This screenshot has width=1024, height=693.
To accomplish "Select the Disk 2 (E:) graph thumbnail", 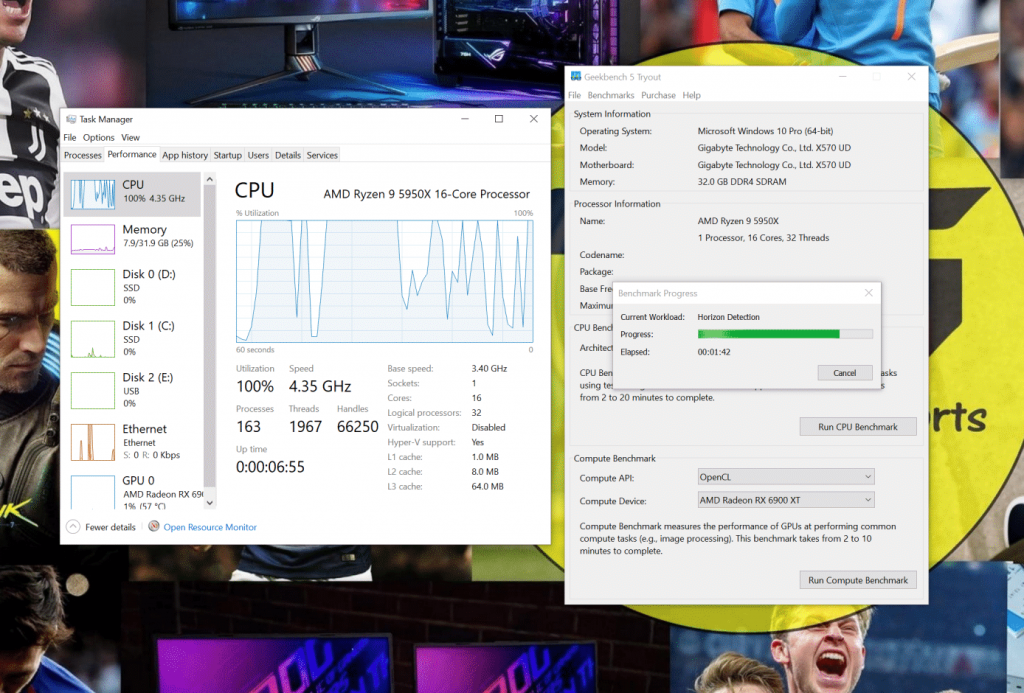I will pos(93,390).
